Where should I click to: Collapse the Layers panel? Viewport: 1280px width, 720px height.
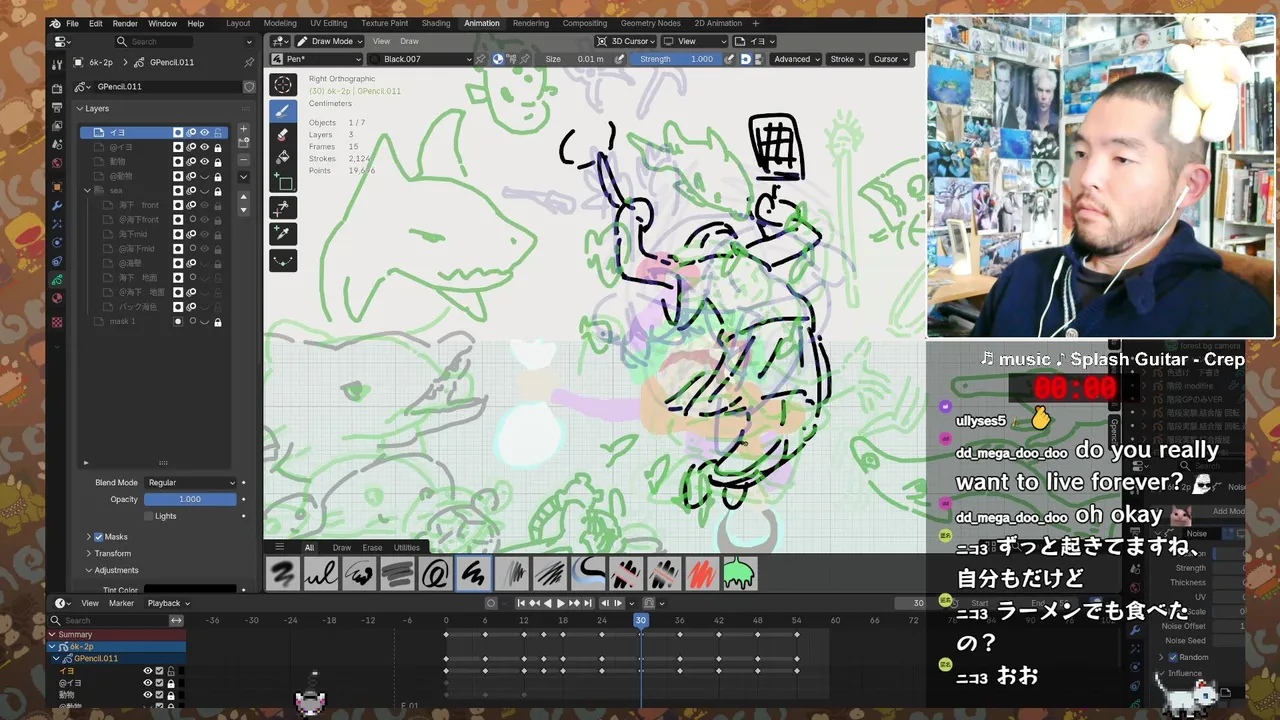[x=92, y=108]
